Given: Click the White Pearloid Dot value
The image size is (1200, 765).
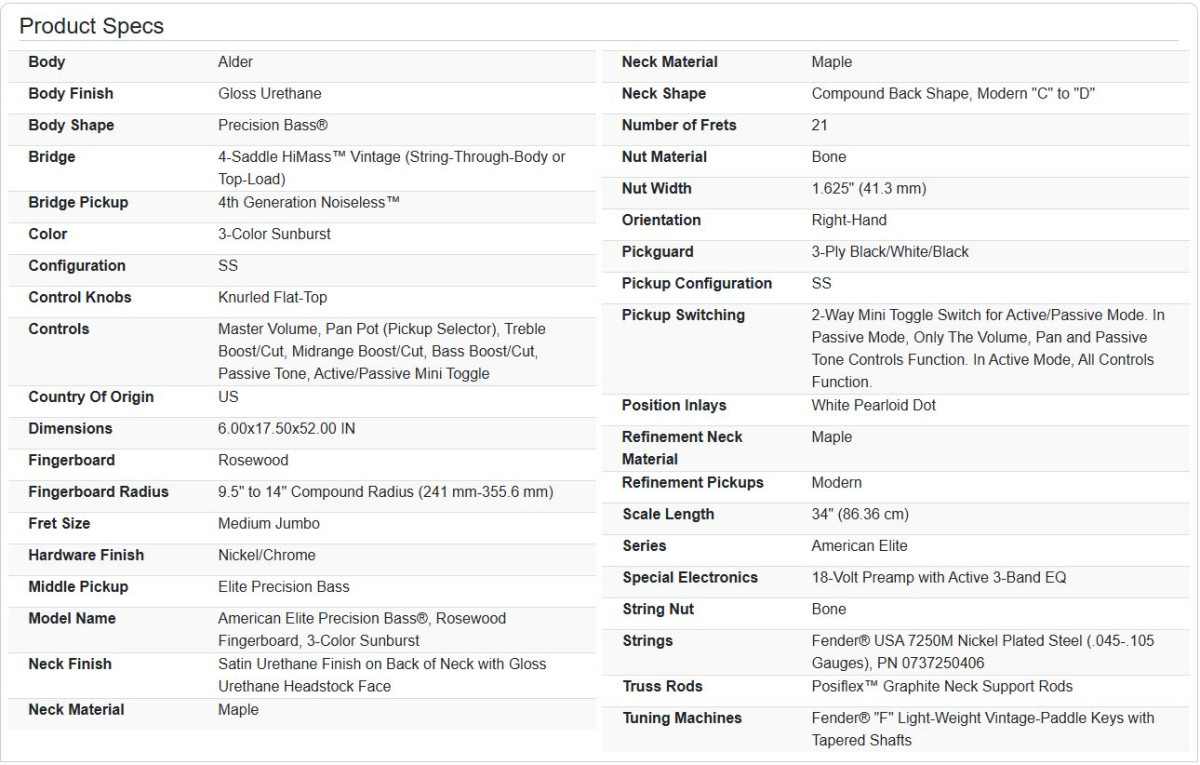Looking at the screenshot, I should point(874,406).
